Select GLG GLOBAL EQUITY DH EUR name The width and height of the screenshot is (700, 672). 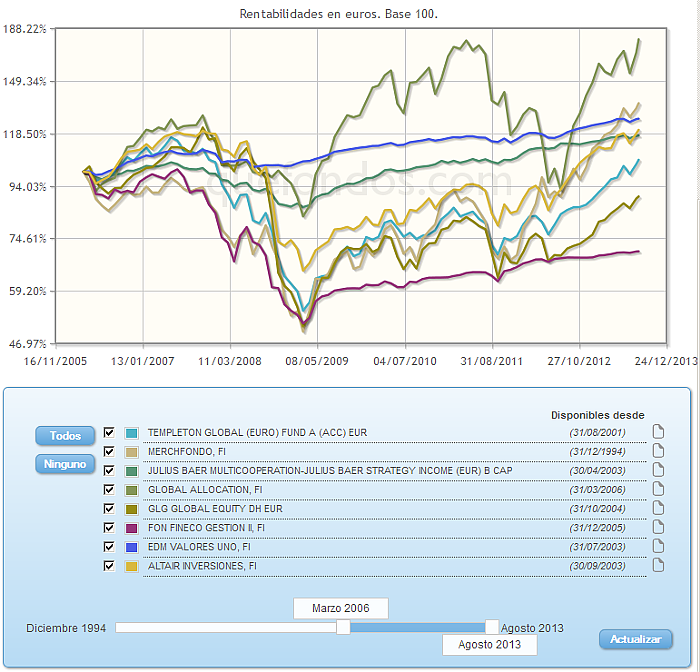tap(215, 509)
